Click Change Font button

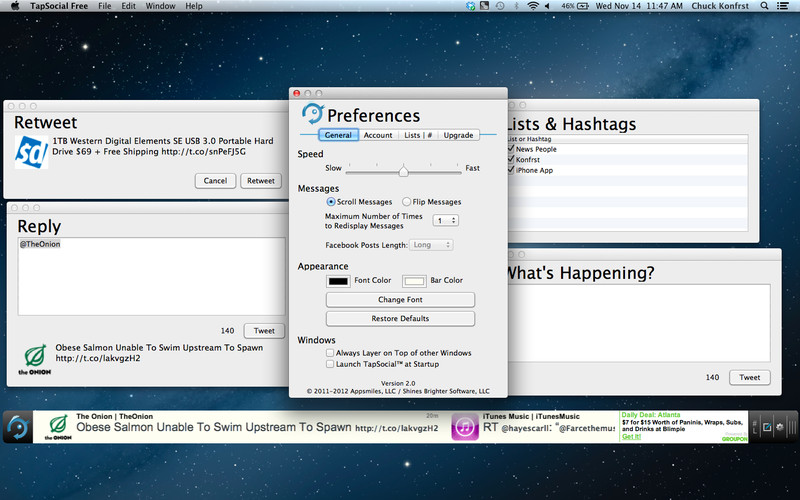click(x=400, y=299)
